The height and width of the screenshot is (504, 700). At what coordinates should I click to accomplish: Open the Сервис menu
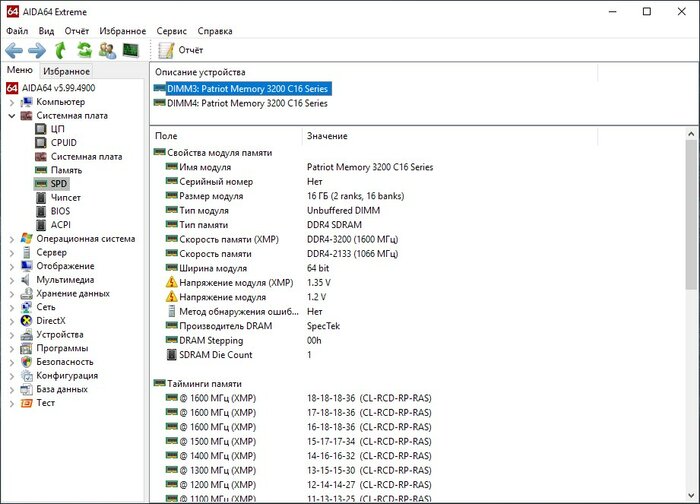pos(171,31)
